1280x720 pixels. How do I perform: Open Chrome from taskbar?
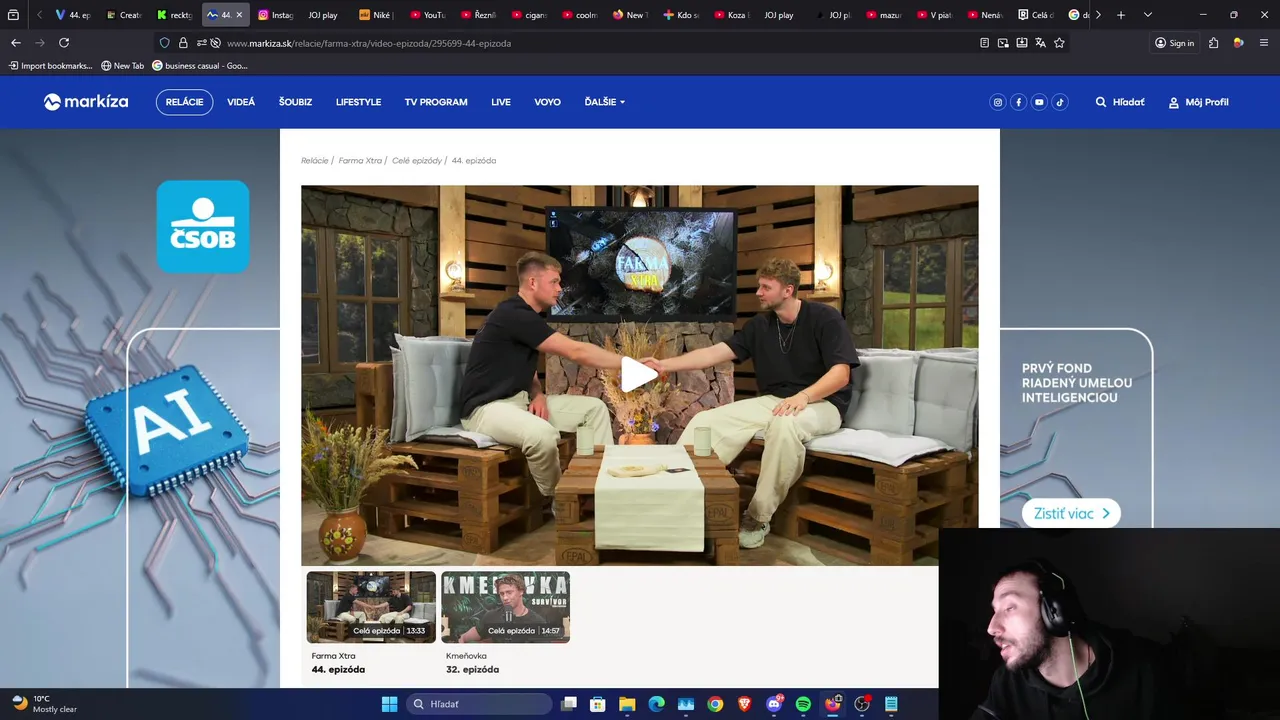(x=715, y=704)
